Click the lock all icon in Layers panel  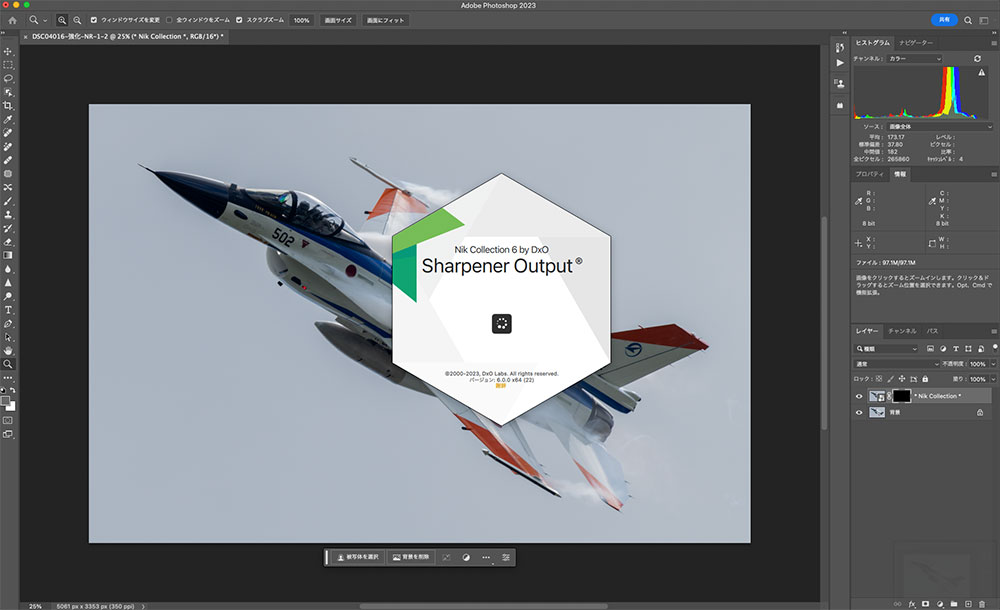(925, 379)
